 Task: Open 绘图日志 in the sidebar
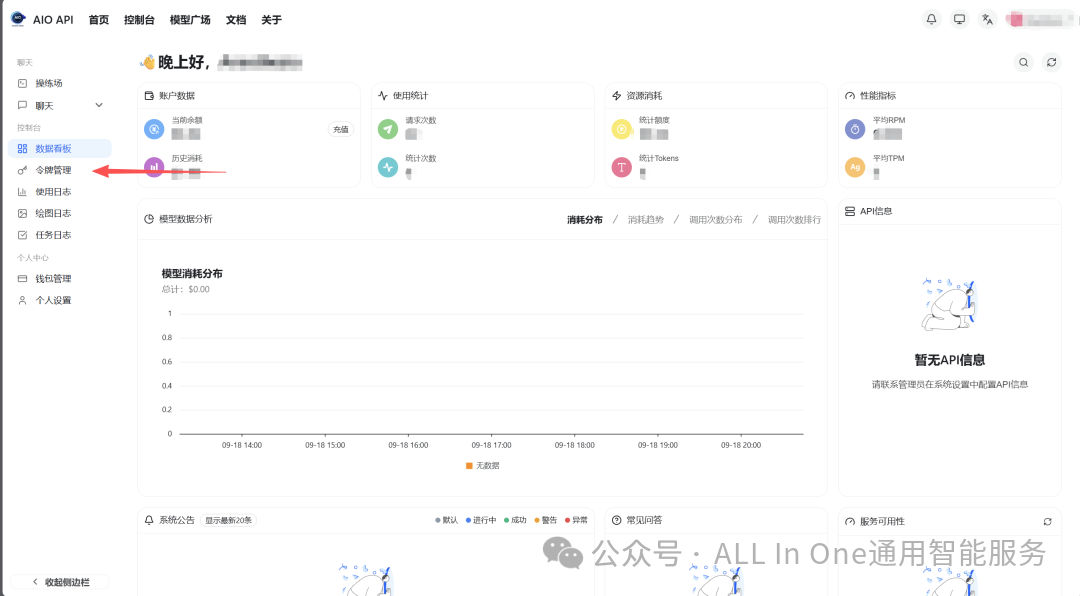pos(60,214)
